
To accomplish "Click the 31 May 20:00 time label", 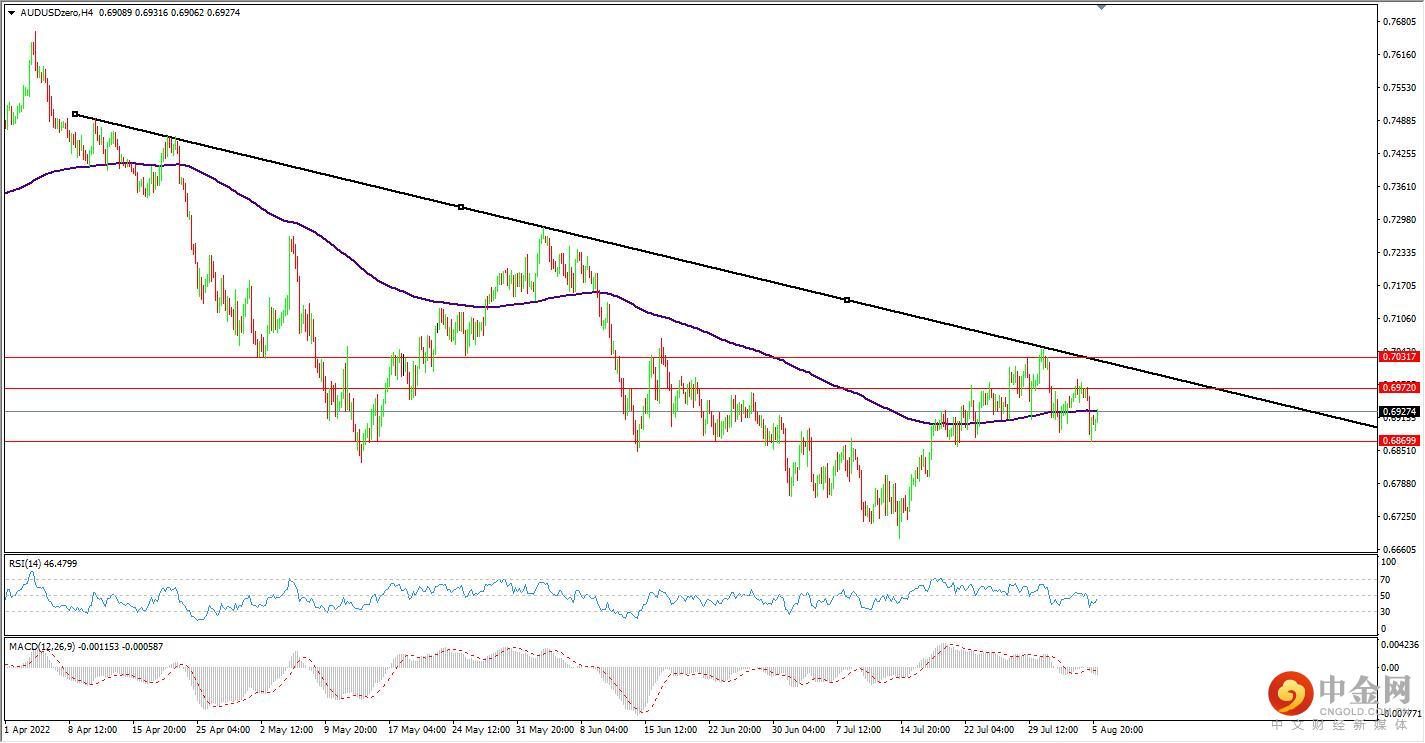I will [x=546, y=730].
